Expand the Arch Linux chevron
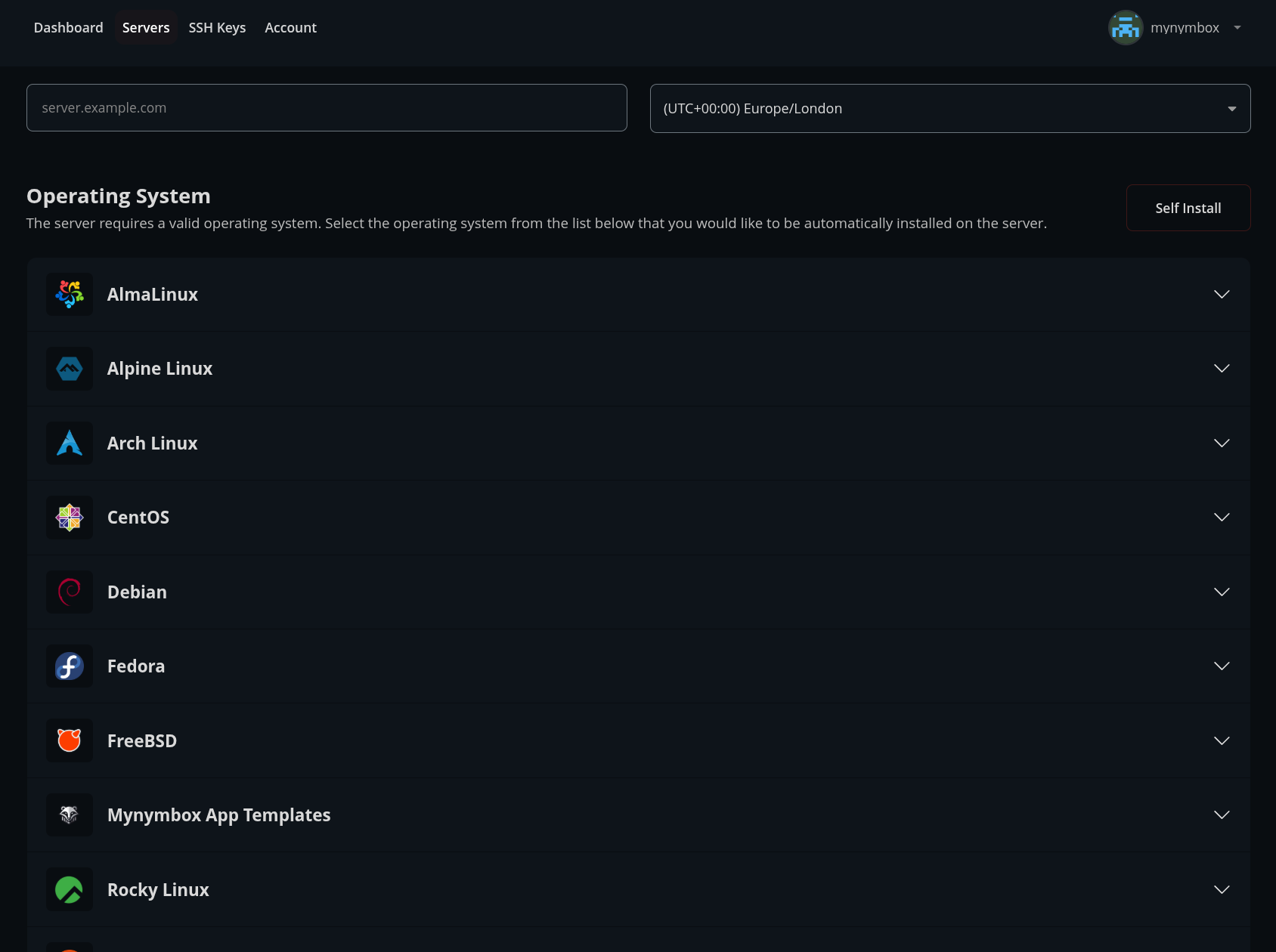This screenshot has height=952, width=1276. coord(1222,443)
